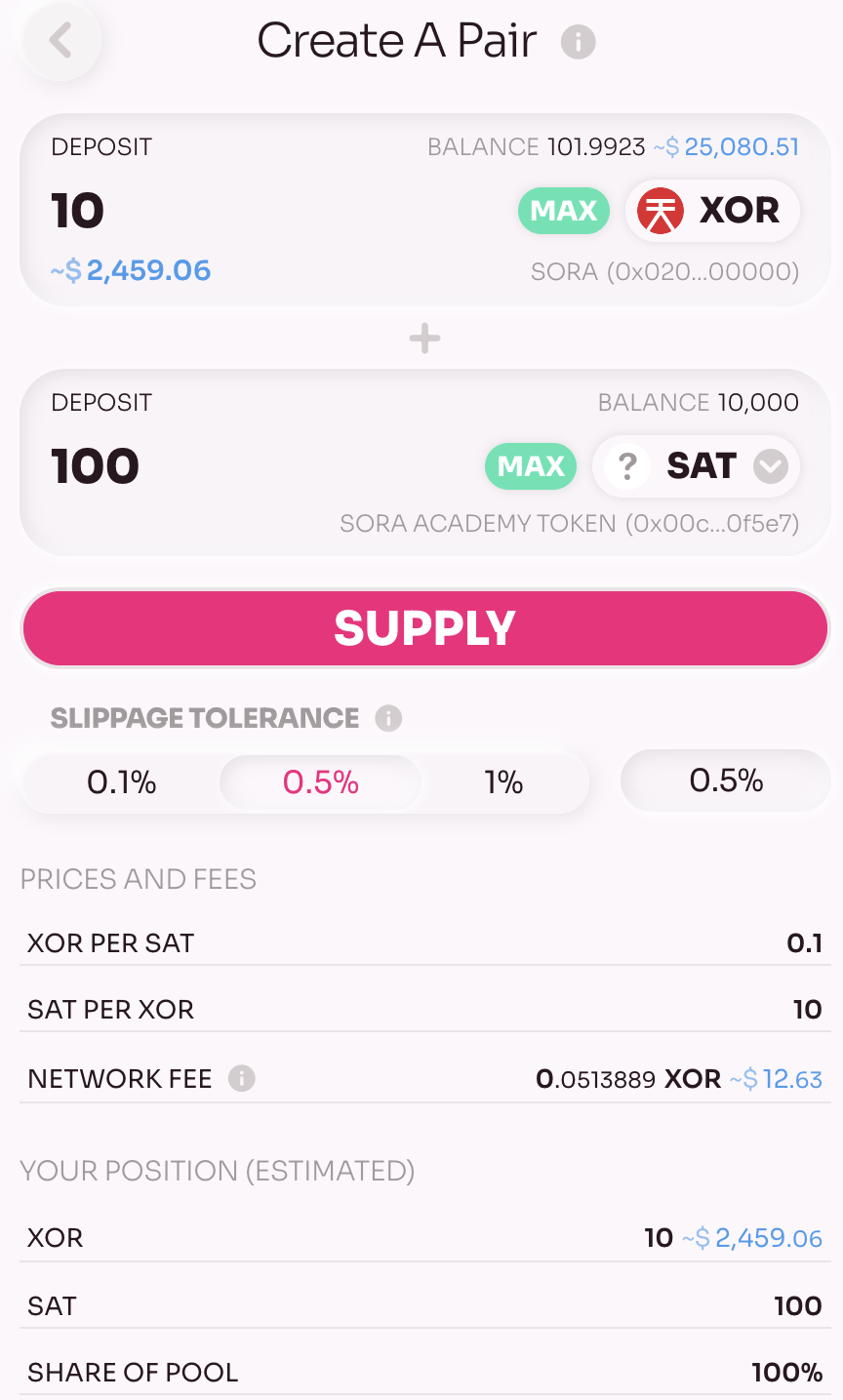Click the SUPPLY button

click(424, 628)
